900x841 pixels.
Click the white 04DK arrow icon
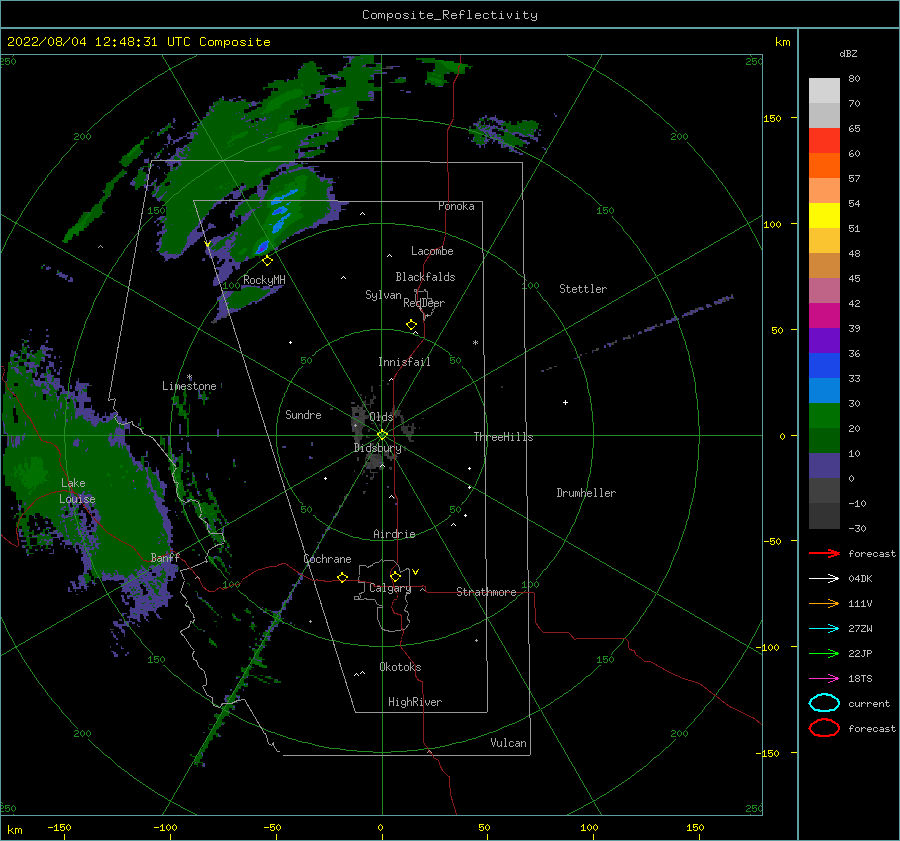click(x=824, y=578)
